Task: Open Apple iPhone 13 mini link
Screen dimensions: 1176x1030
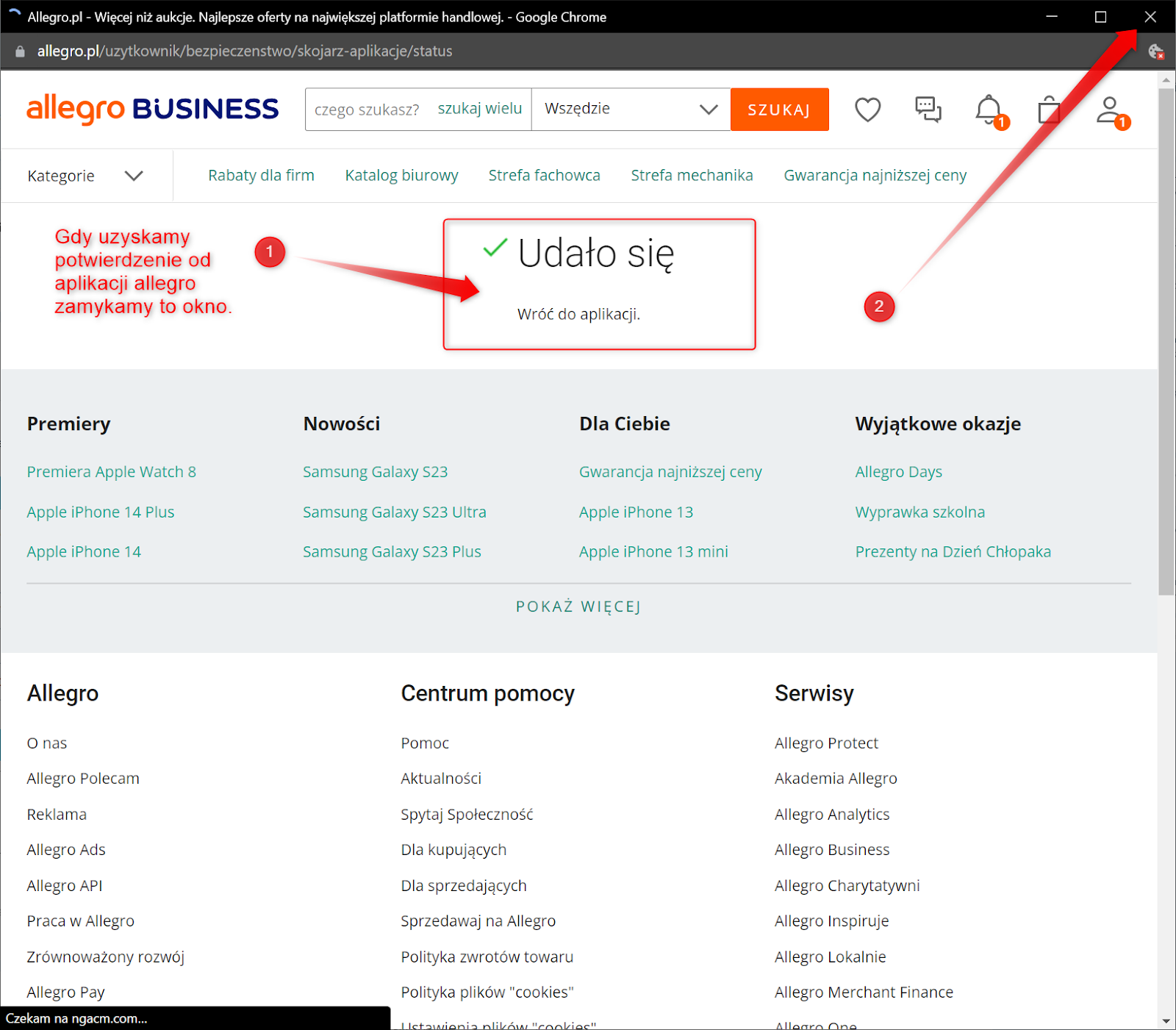Action: click(x=653, y=552)
